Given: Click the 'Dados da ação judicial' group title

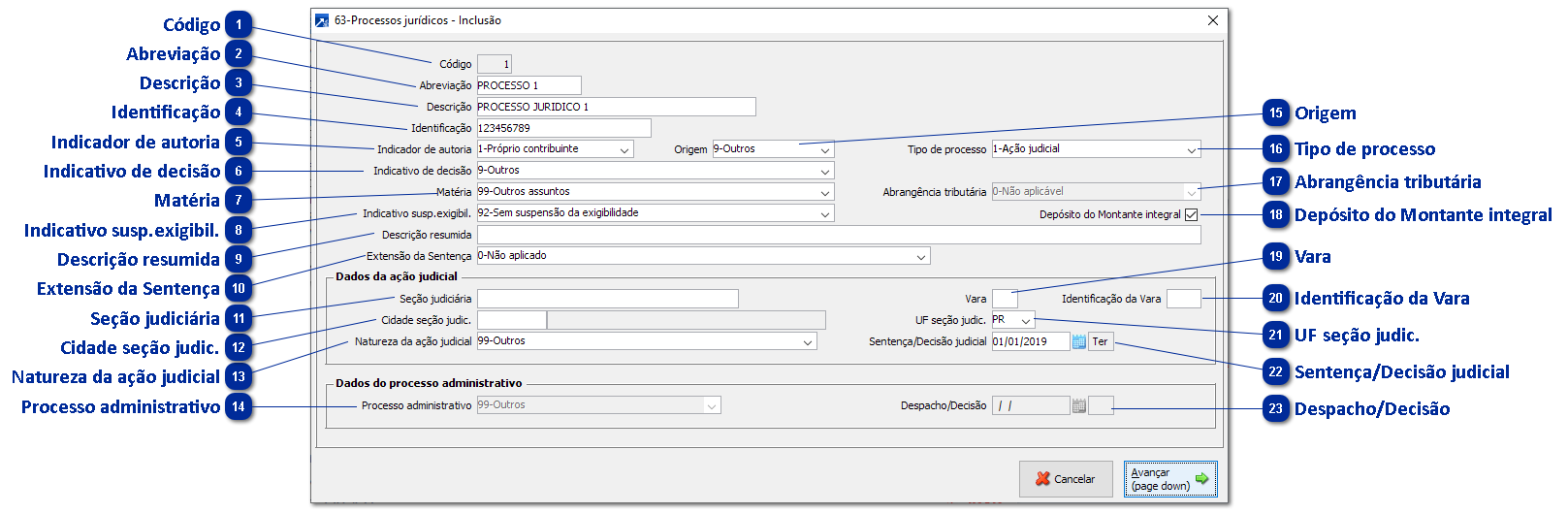Looking at the screenshot, I should tap(396, 276).
